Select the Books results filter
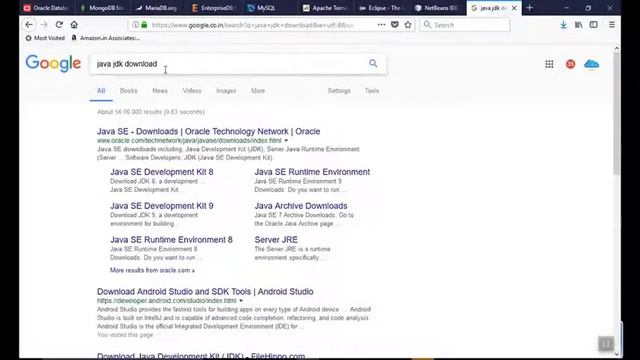This screenshot has height=360, width=640. [x=129, y=91]
